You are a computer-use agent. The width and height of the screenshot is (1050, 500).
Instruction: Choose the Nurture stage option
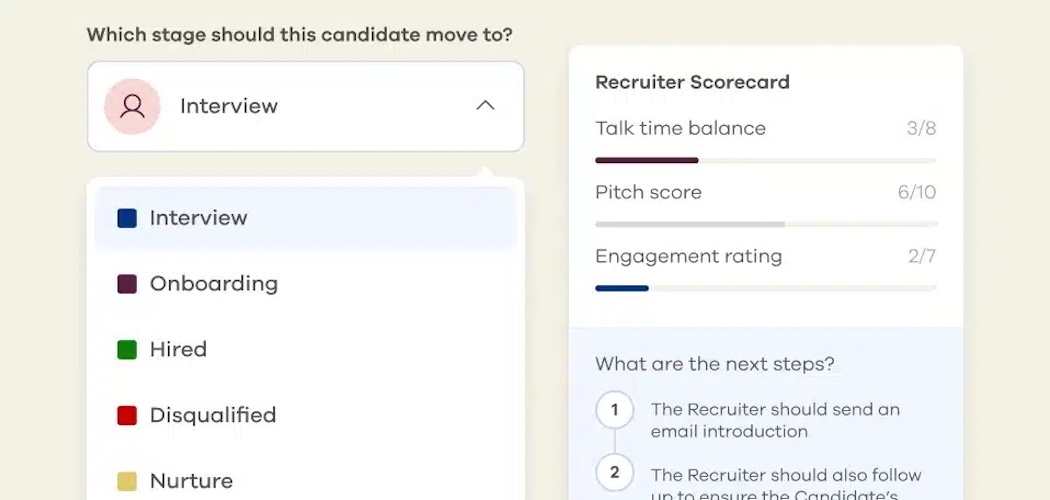tap(191, 481)
